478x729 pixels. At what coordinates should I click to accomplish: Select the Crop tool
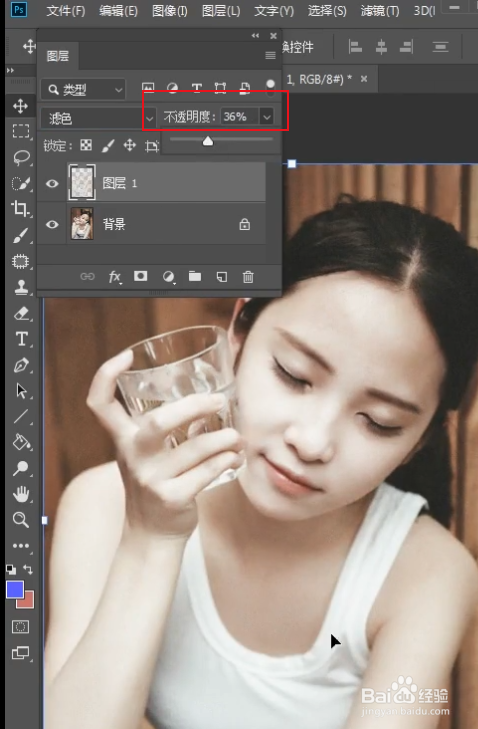20,209
